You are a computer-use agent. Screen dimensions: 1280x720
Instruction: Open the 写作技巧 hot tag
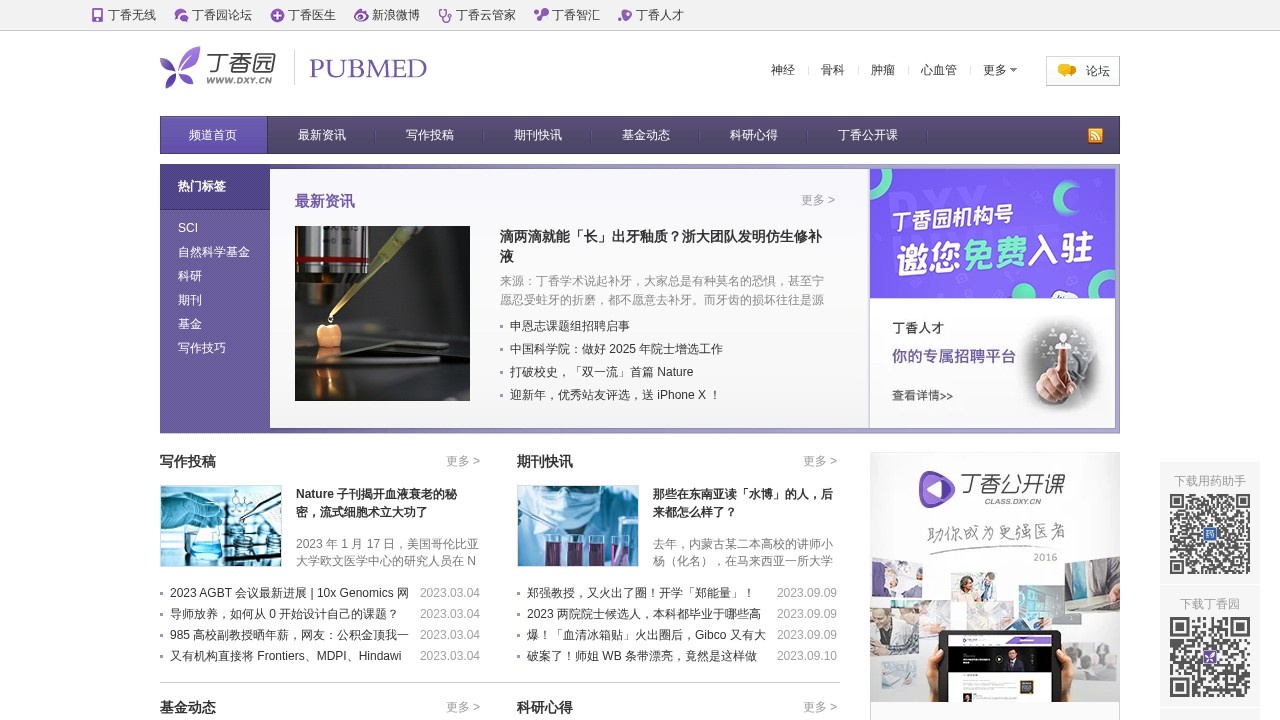coord(202,348)
